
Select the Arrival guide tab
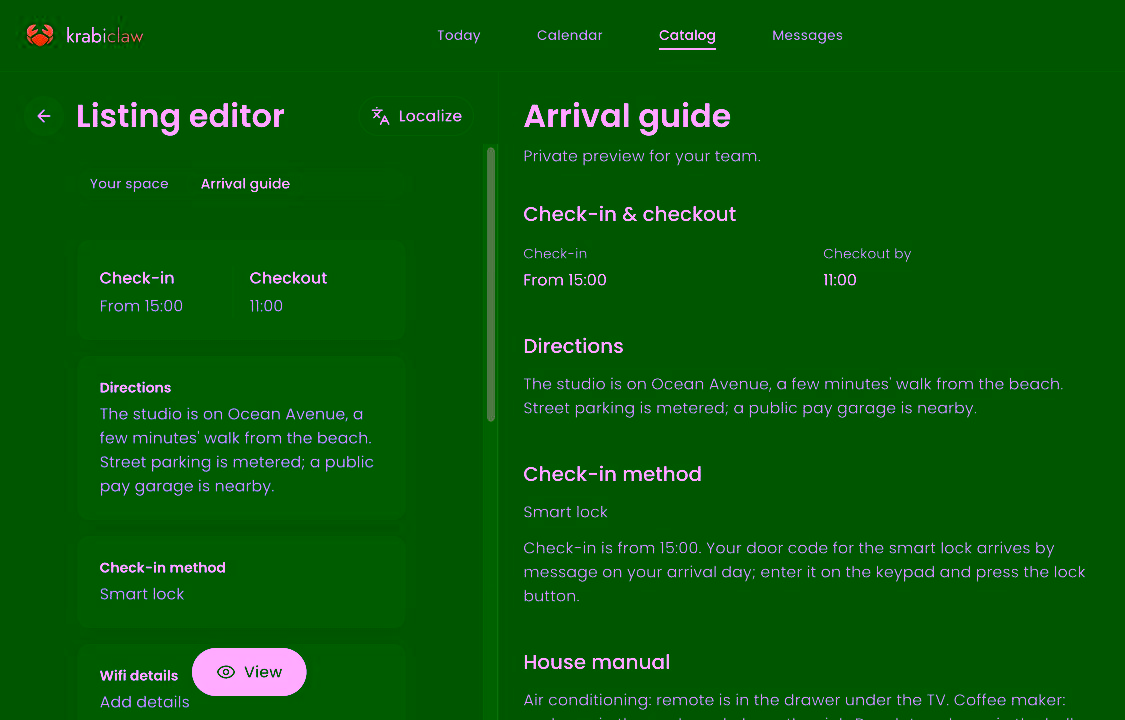(x=245, y=184)
